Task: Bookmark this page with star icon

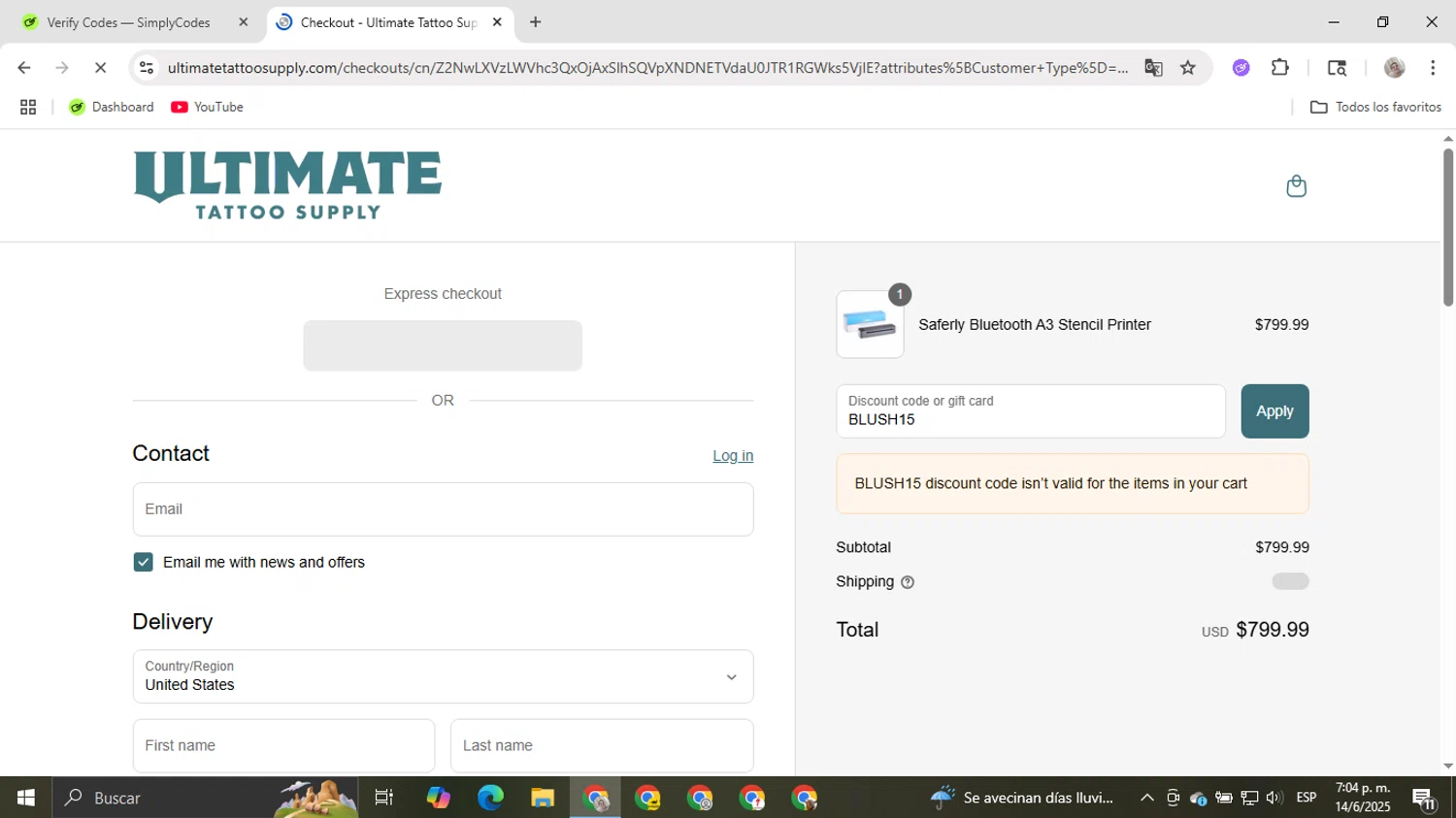Action: [x=1188, y=68]
